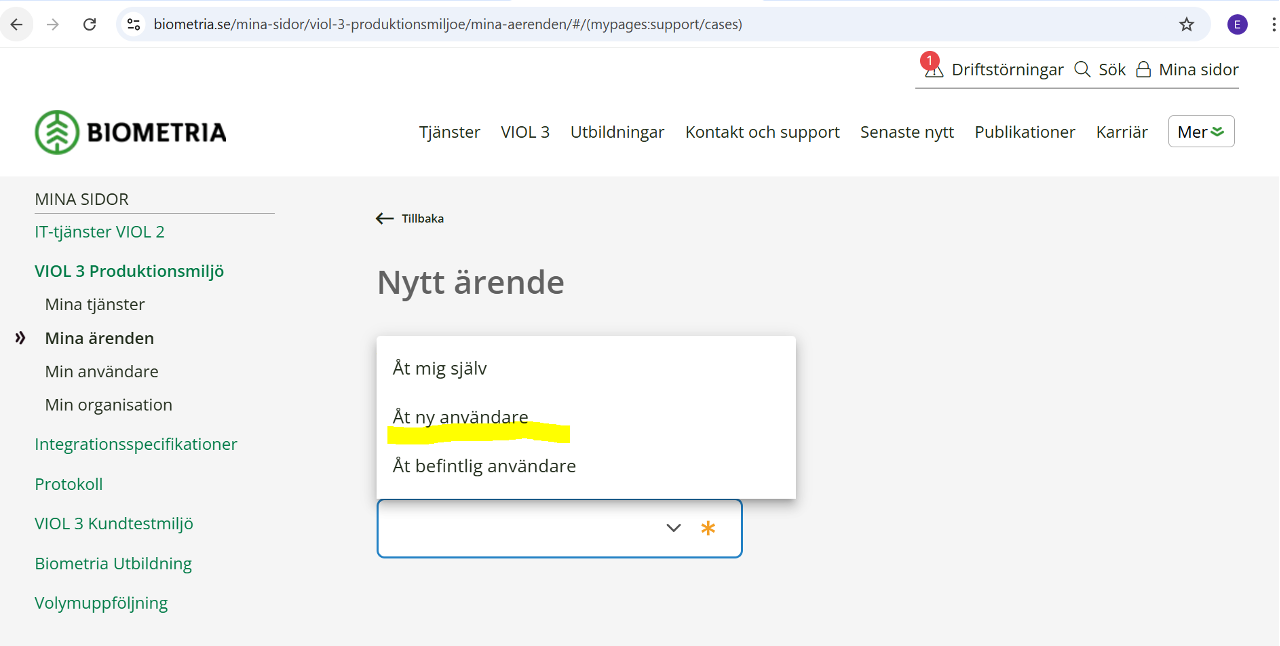Go to Kontakt och support menu

click(762, 132)
